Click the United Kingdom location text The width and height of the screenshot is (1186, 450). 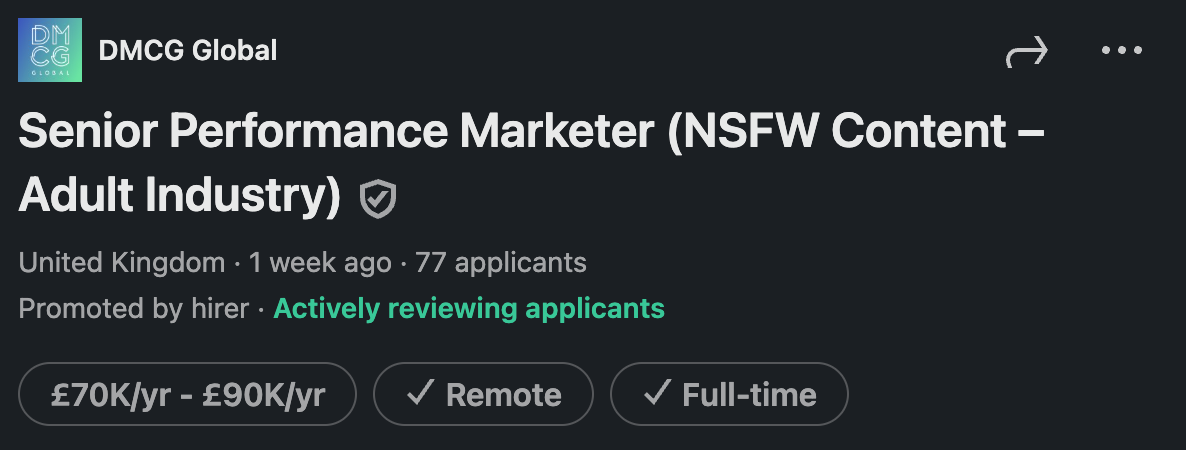[x=122, y=263]
